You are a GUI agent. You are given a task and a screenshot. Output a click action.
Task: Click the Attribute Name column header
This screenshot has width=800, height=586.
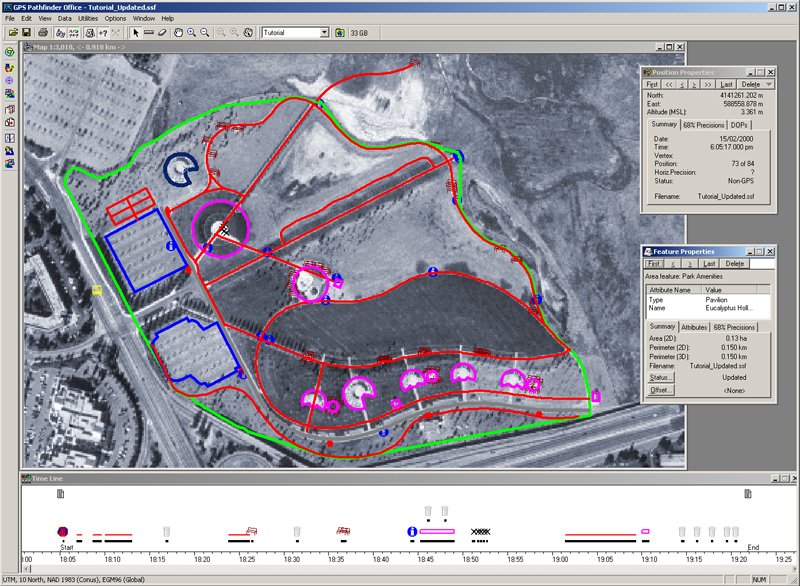pyautogui.click(x=672, y=290)
